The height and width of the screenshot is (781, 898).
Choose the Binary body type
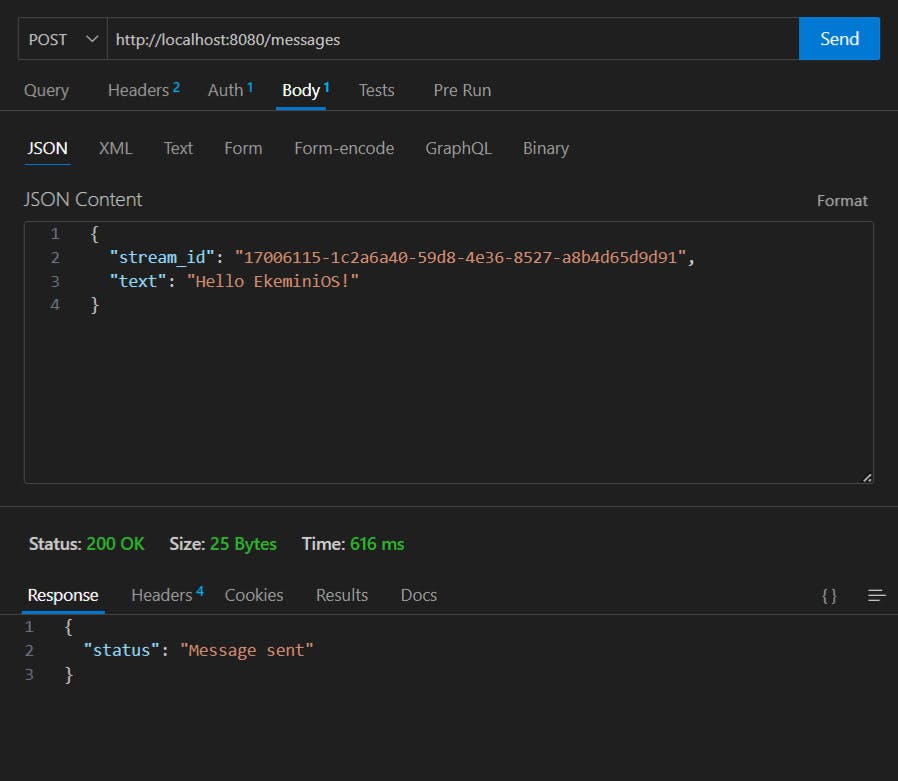coord(546,148)
